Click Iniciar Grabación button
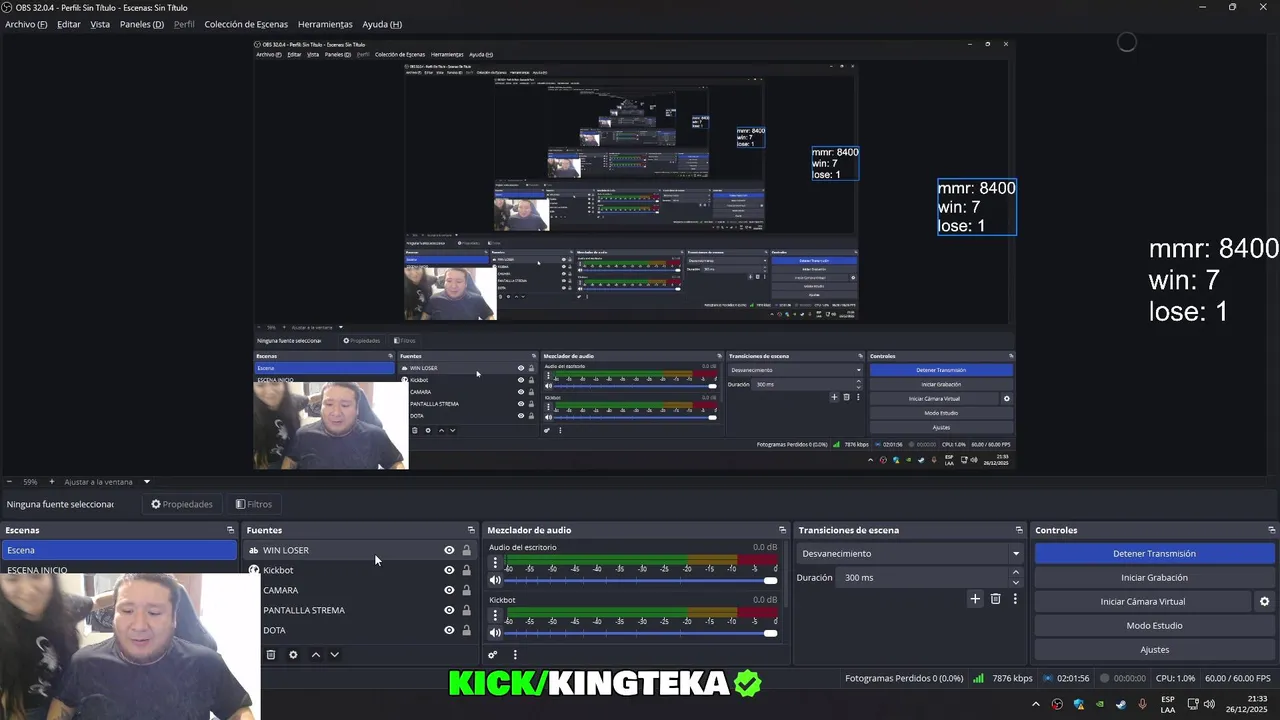Image resolution: width=1280 pixels, height=720 pixels. tap(1154, 577)
